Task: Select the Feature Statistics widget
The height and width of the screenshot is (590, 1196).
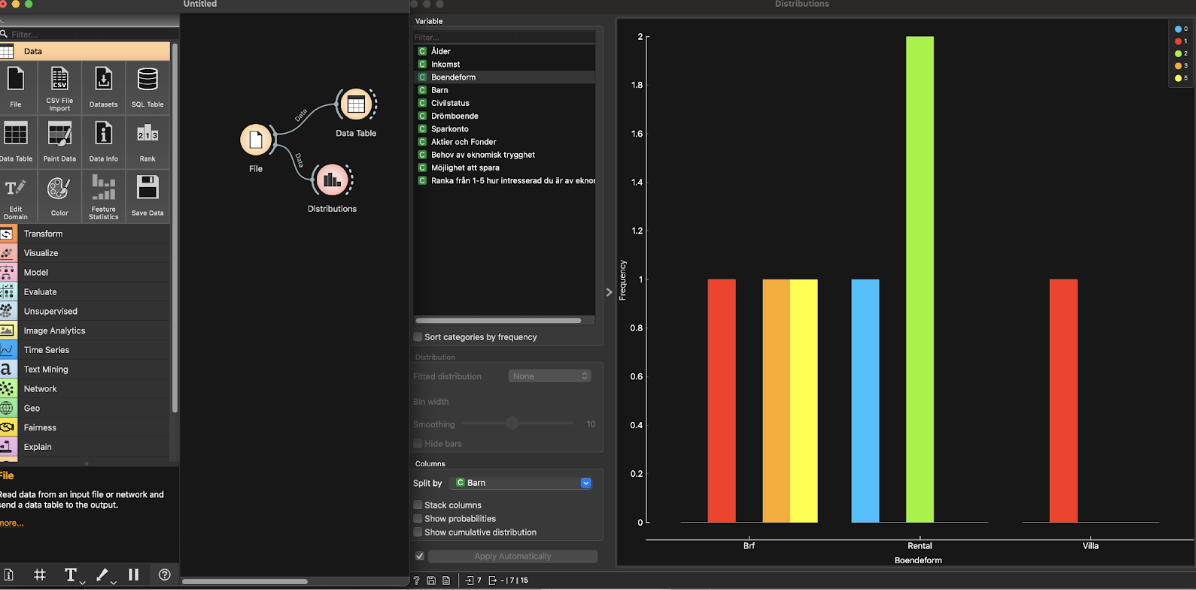Action: click(104, 197)
